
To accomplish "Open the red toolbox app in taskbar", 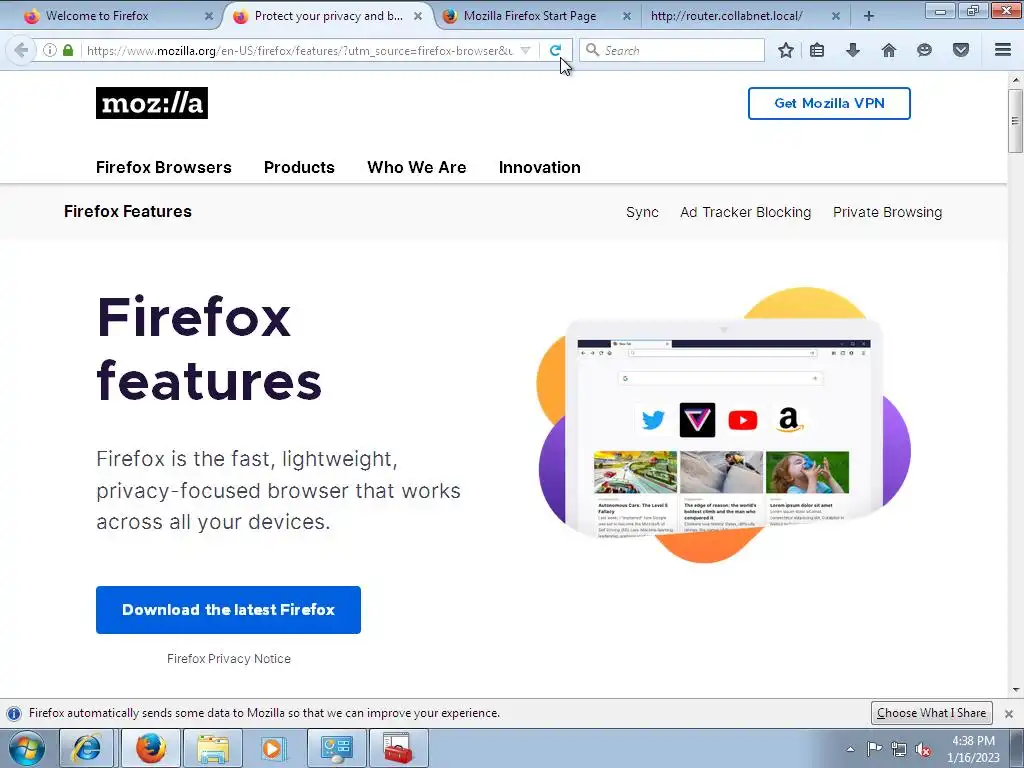I will [x=398, y=748].
